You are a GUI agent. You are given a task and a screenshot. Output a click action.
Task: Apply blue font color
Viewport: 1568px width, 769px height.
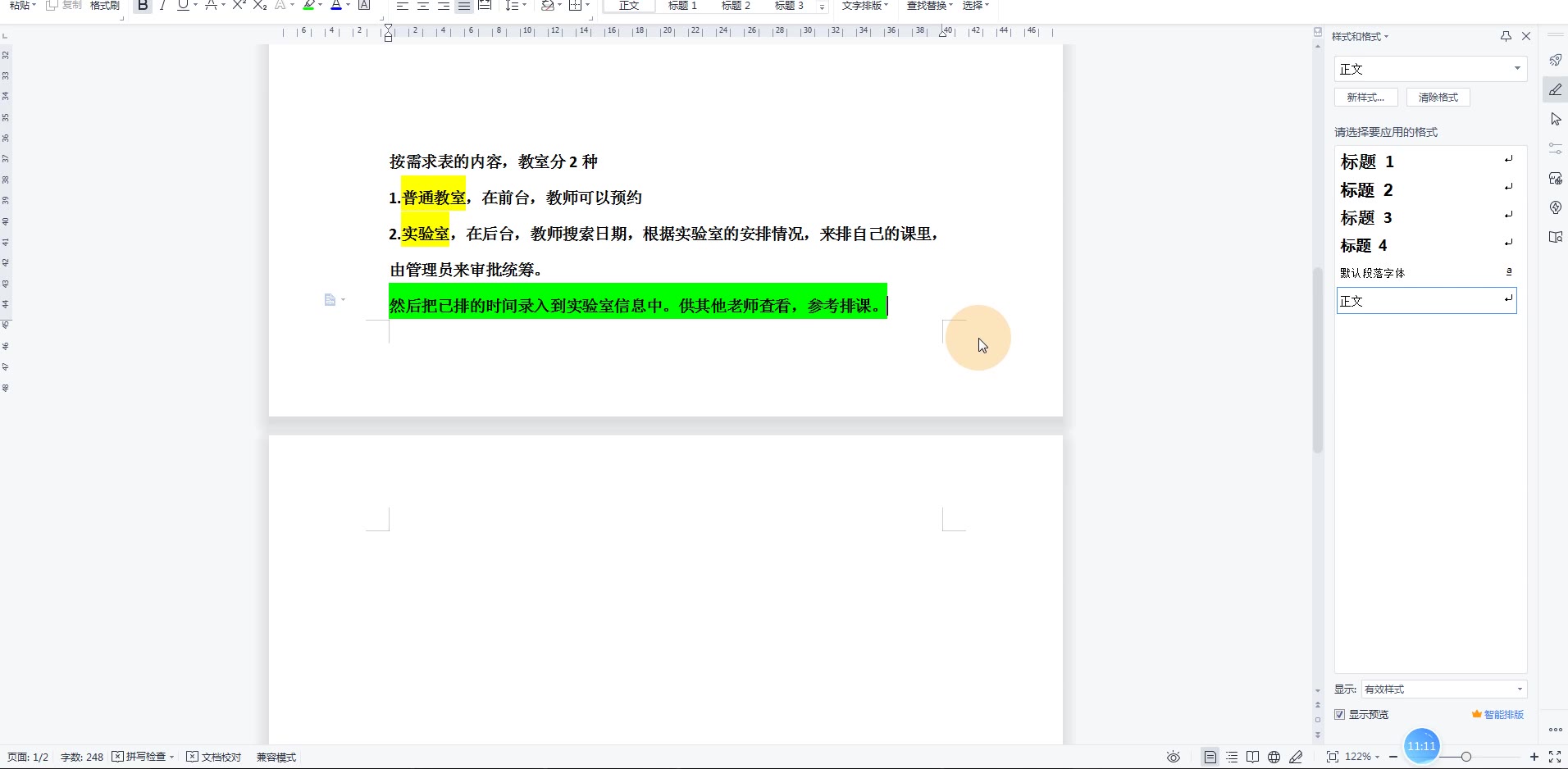coord(336,5)
